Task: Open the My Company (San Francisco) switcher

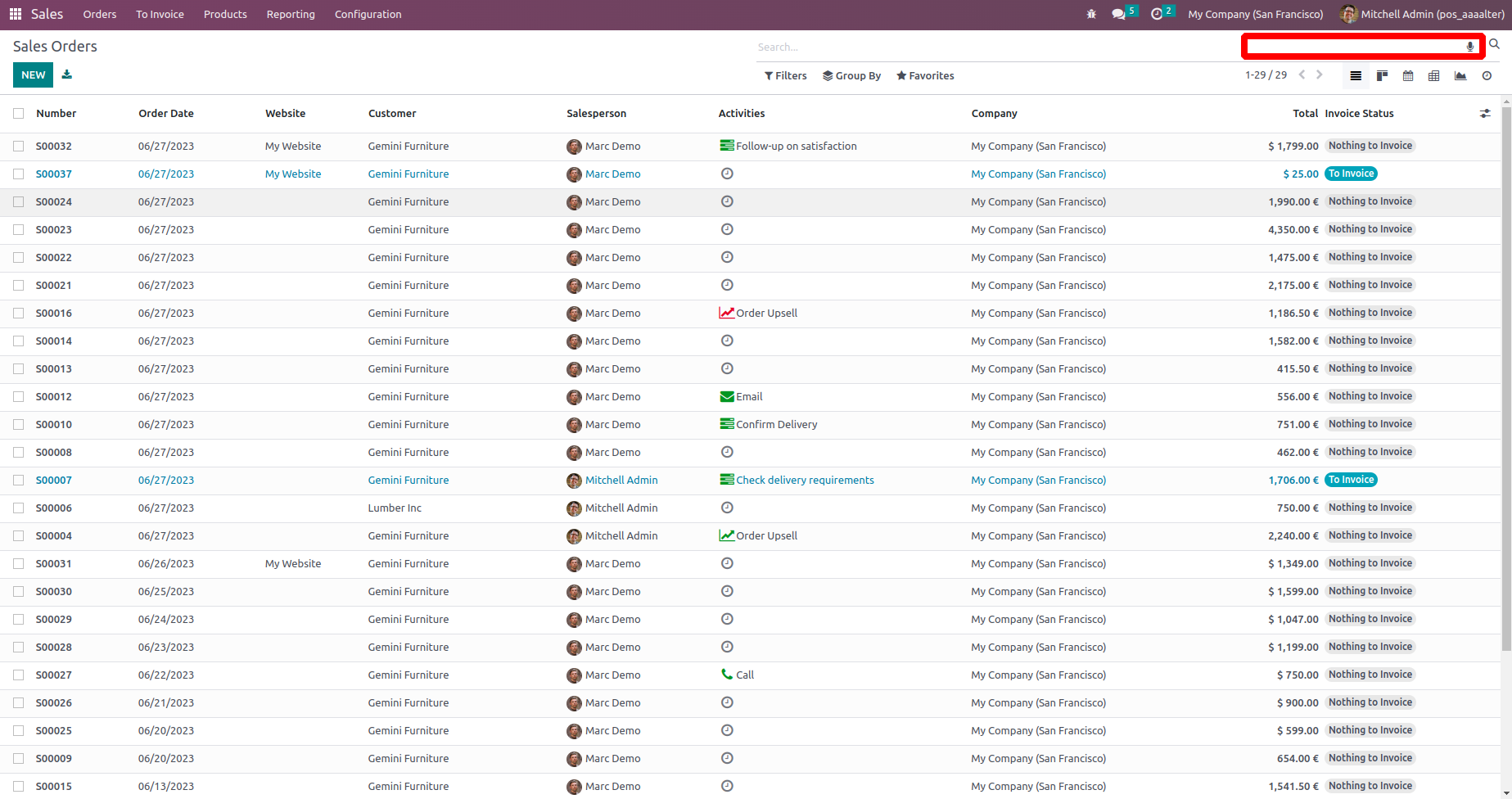Action: coord(1255,14)
